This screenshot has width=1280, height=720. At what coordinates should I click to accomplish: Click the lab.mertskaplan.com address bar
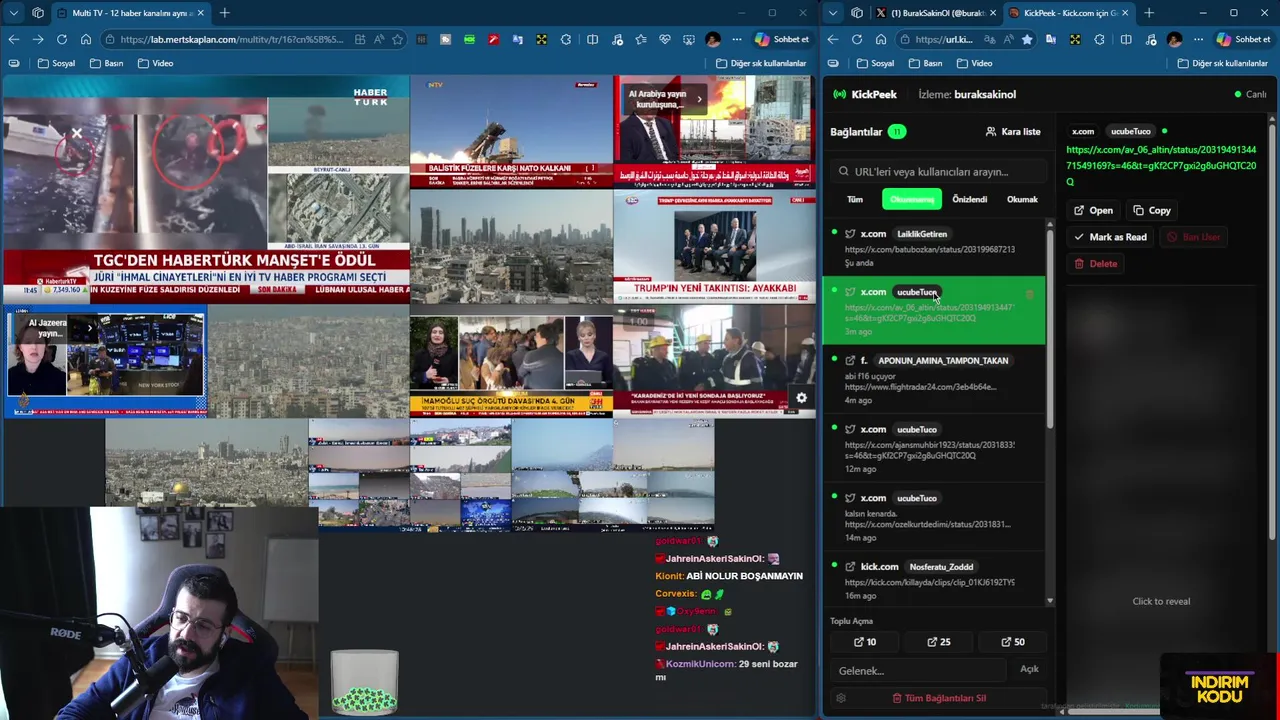230,39
